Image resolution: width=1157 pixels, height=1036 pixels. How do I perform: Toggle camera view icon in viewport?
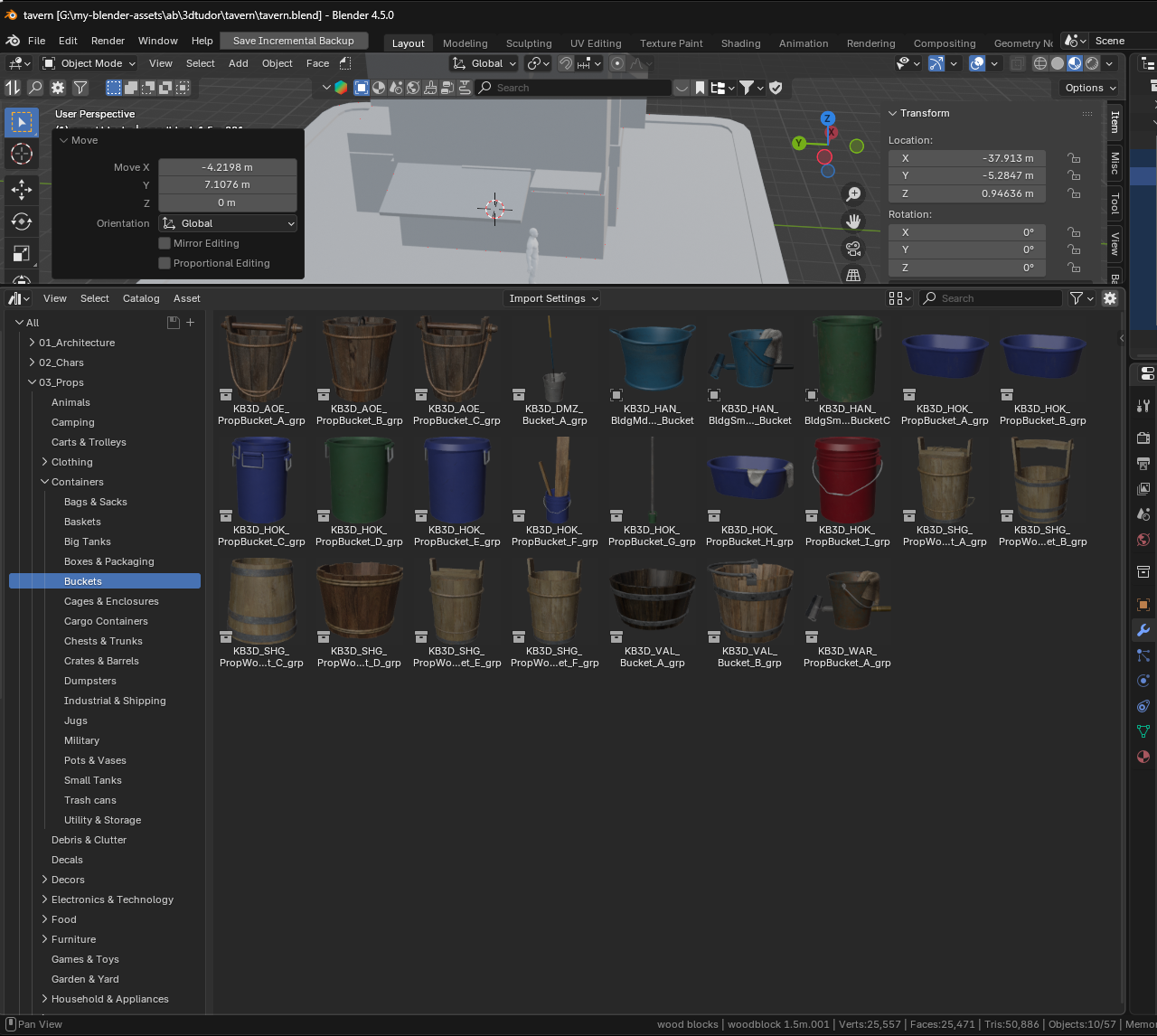click(852, 248)
